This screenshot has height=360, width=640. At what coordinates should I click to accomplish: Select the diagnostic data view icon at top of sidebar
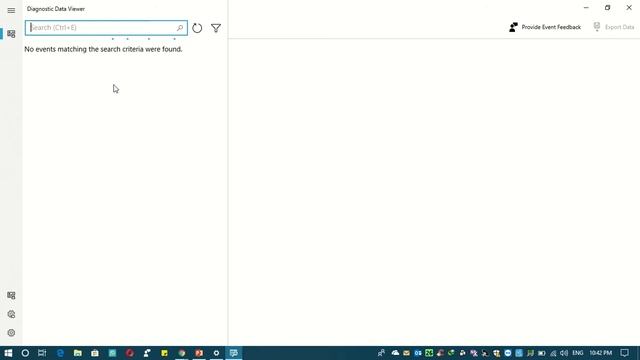[11, 34]
